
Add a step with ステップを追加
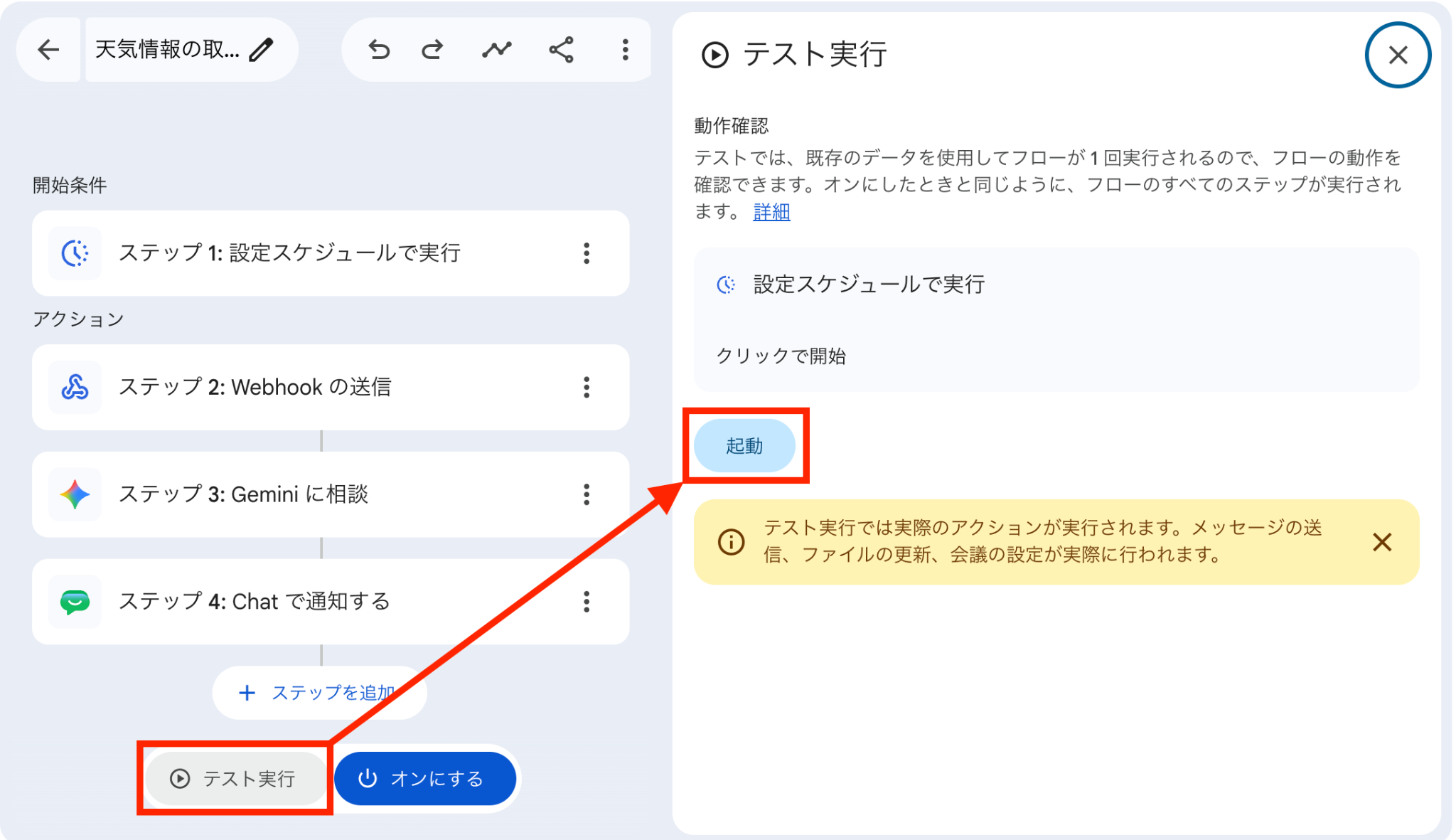(x=319, y=693)
